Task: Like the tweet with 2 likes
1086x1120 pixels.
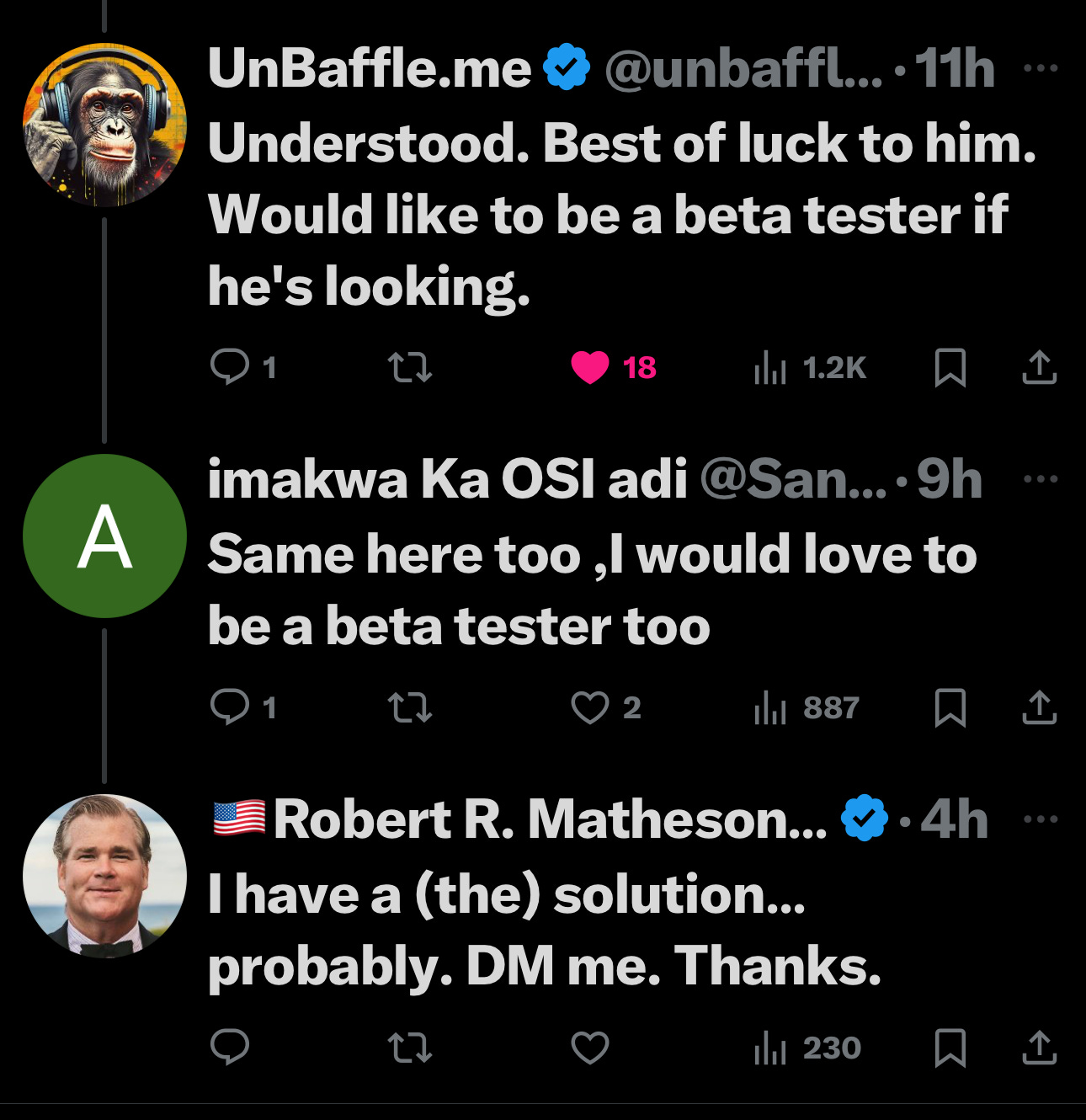Action: [x=590, y=707]
